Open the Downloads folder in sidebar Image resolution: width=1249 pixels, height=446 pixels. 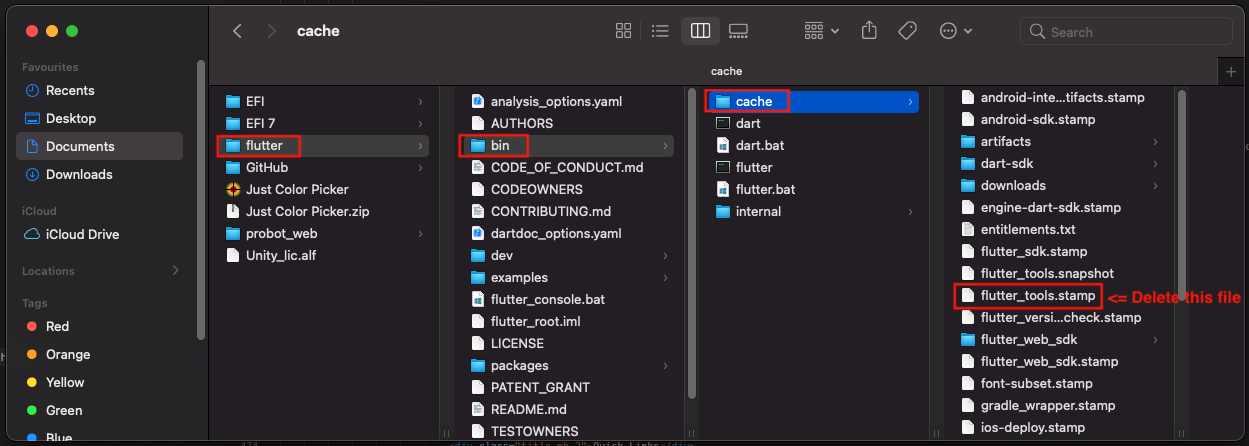pos(79,174)
